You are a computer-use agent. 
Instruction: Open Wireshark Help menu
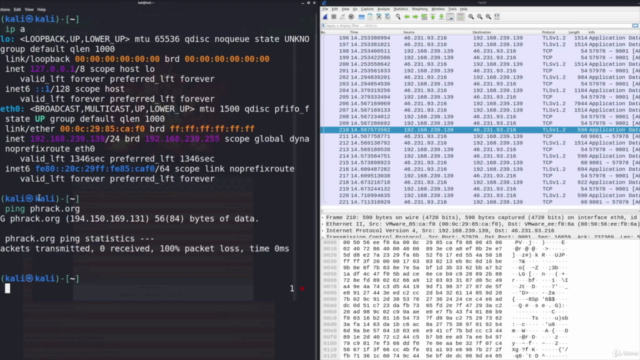[x=464, y=9]
